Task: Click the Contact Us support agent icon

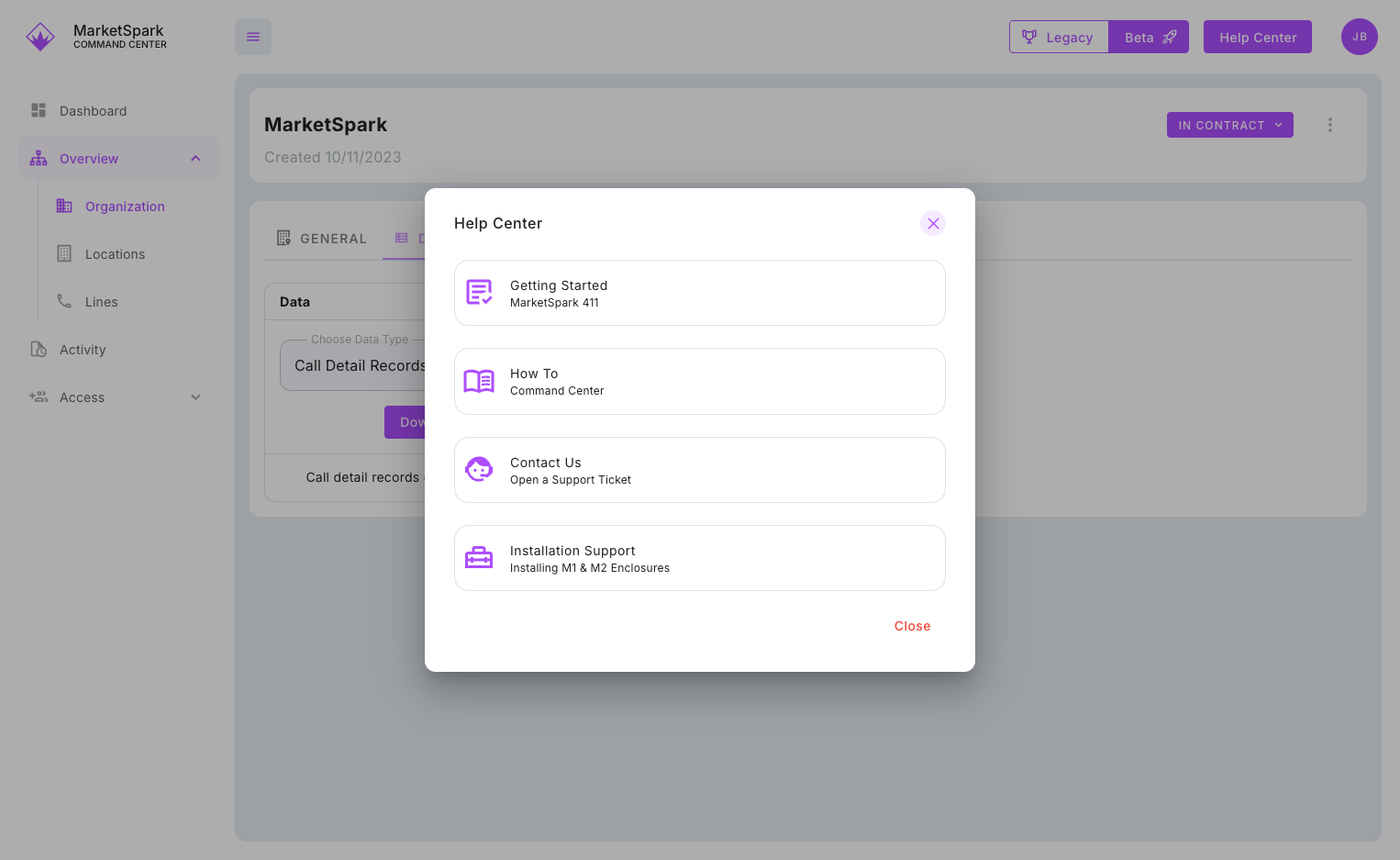Action: pos(479,469)
